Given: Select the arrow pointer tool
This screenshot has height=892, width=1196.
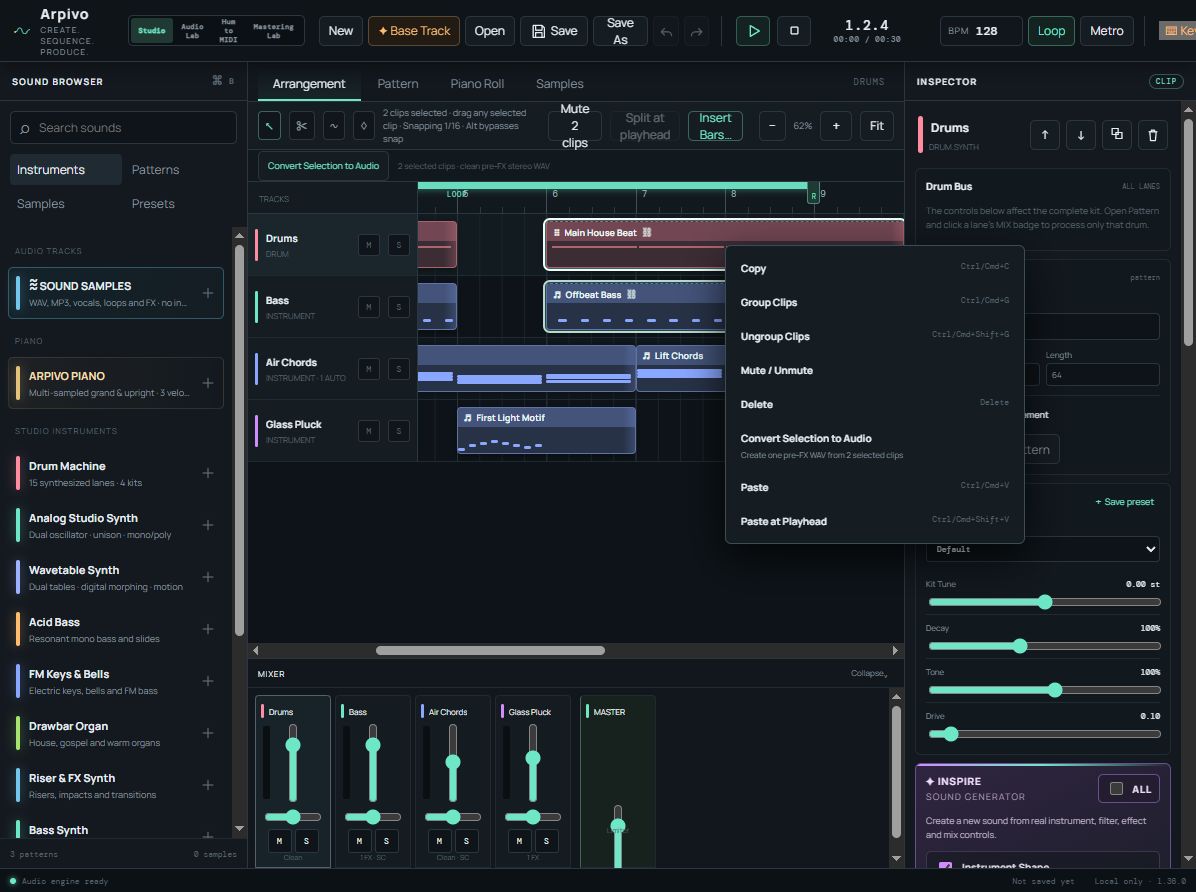Looking at the screenshot, I should (x=269, y=126).
